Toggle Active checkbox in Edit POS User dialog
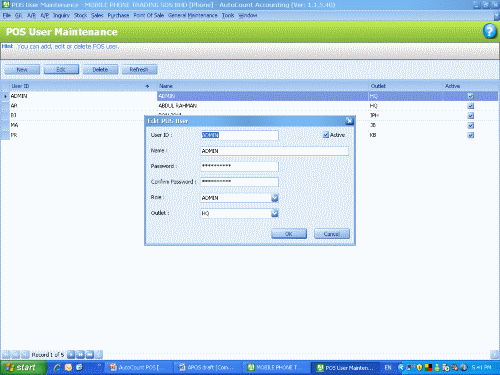 tap(326, 135)
